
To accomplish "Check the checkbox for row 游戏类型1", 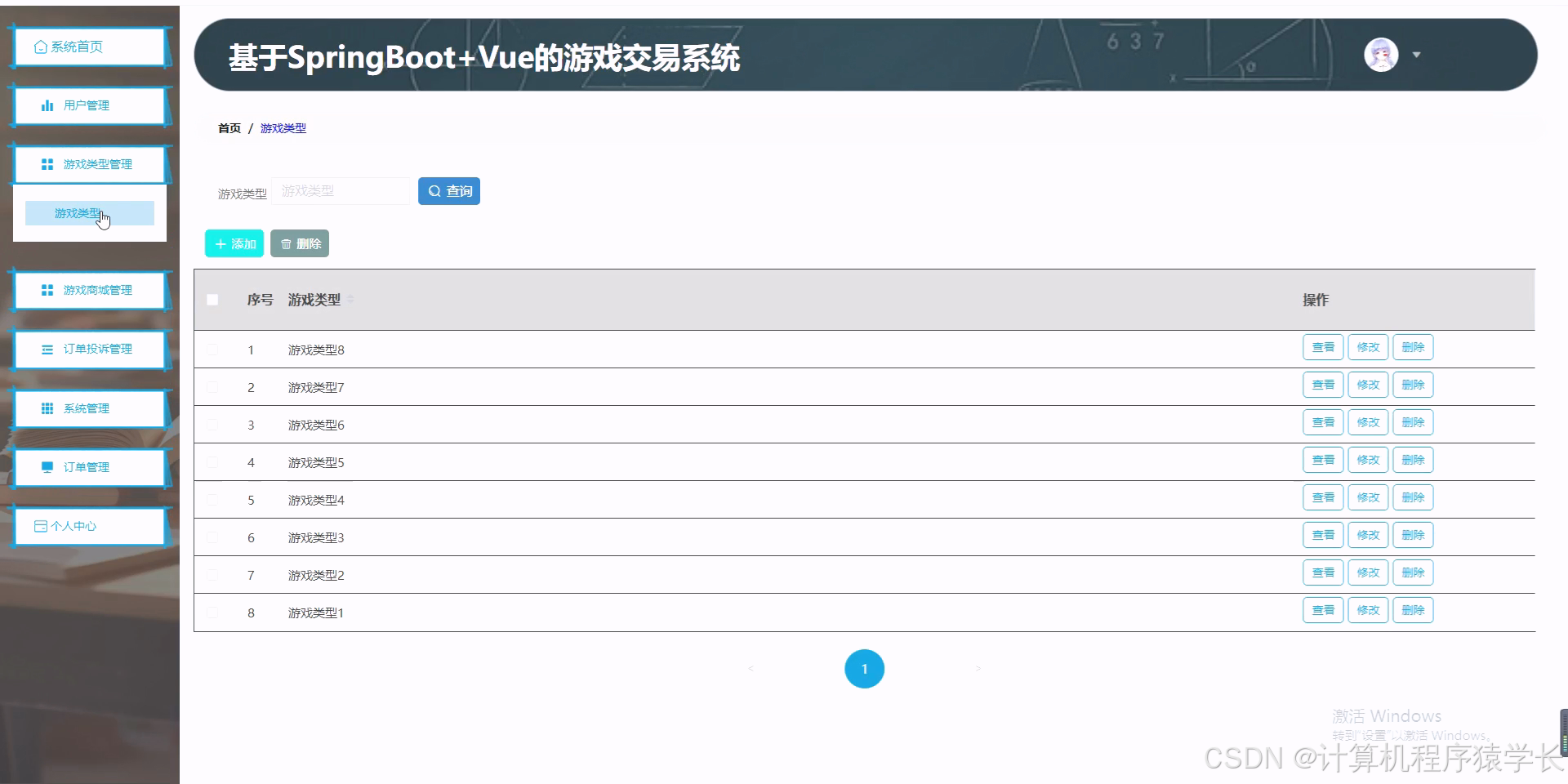I will pos(212,612).
